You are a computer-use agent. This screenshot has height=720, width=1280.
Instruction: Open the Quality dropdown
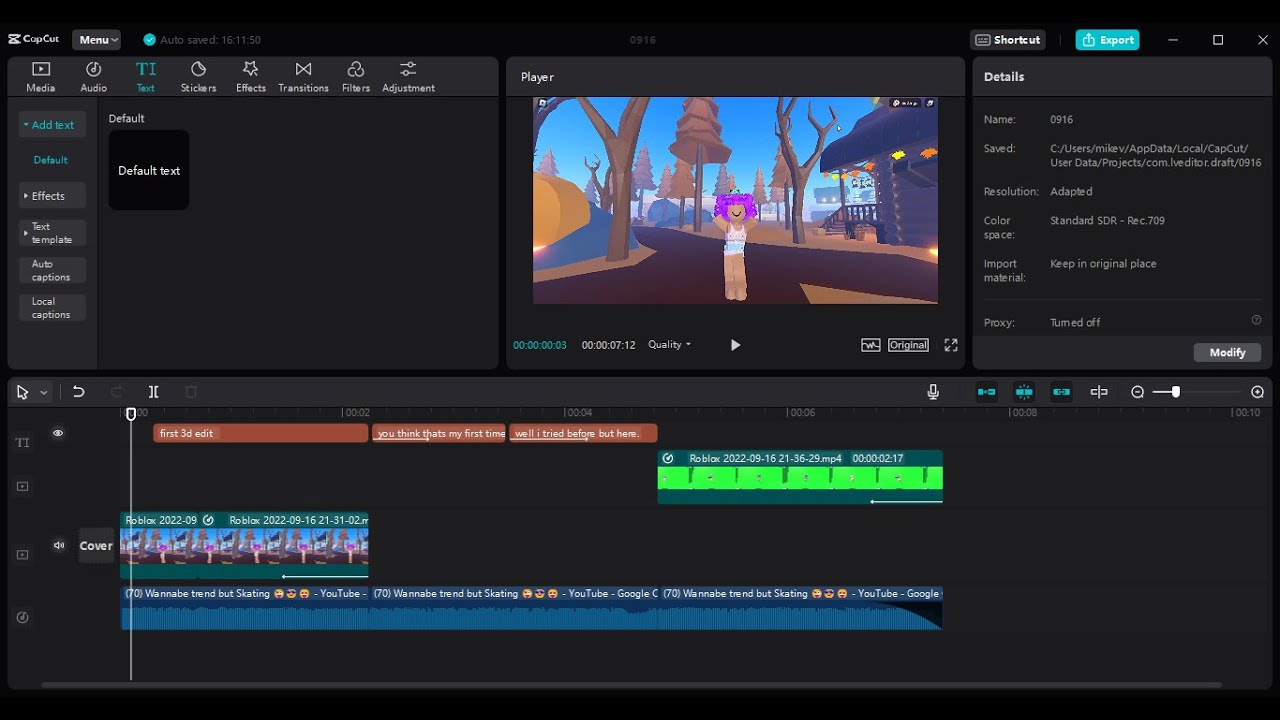coord(669,345)
